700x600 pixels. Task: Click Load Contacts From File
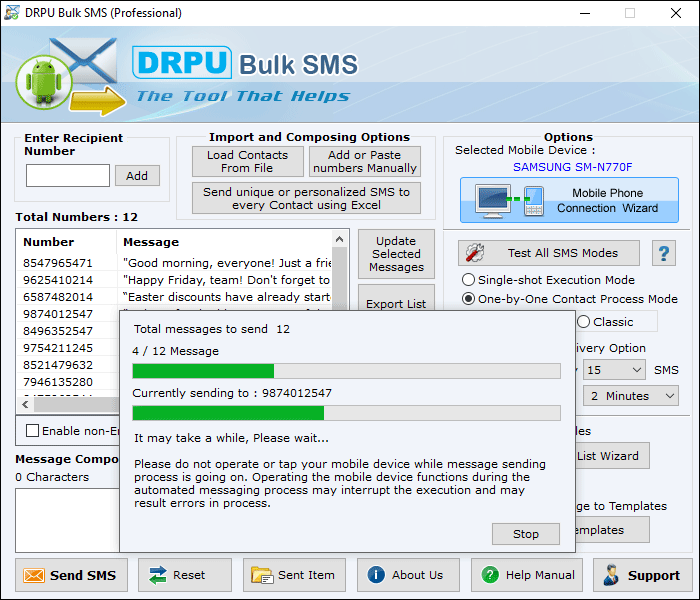click(x=247, y=161)
